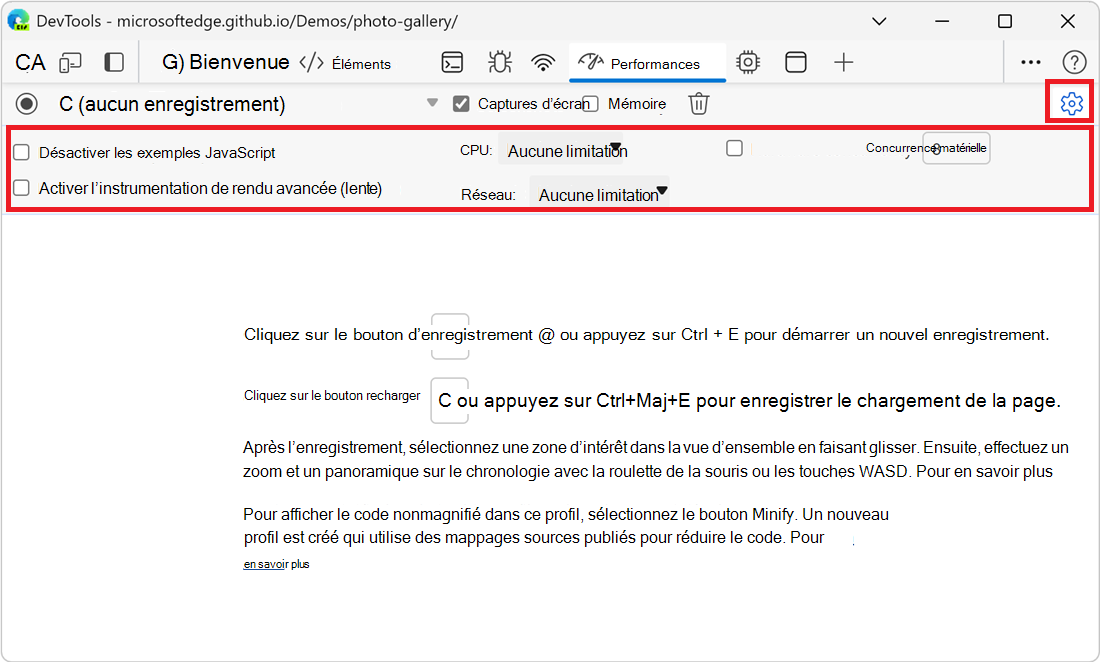The image size is (1100, 662).
Task: Select the Performances tab
Action: (x=647, y=61)
